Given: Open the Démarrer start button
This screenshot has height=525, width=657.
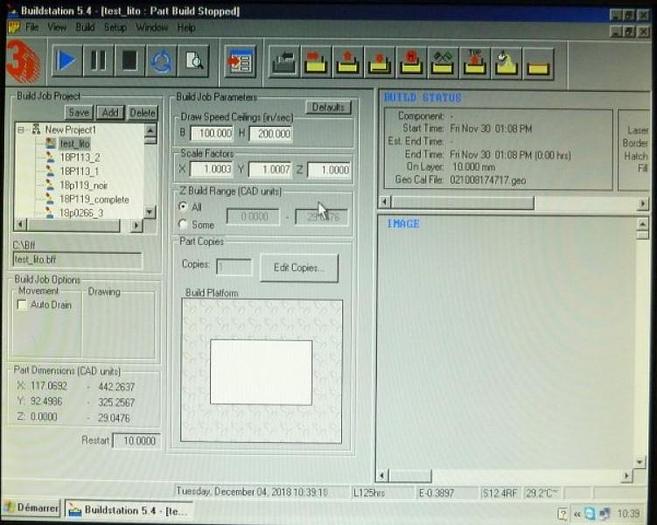Looking at the screenshot, I should pos(31,508).
